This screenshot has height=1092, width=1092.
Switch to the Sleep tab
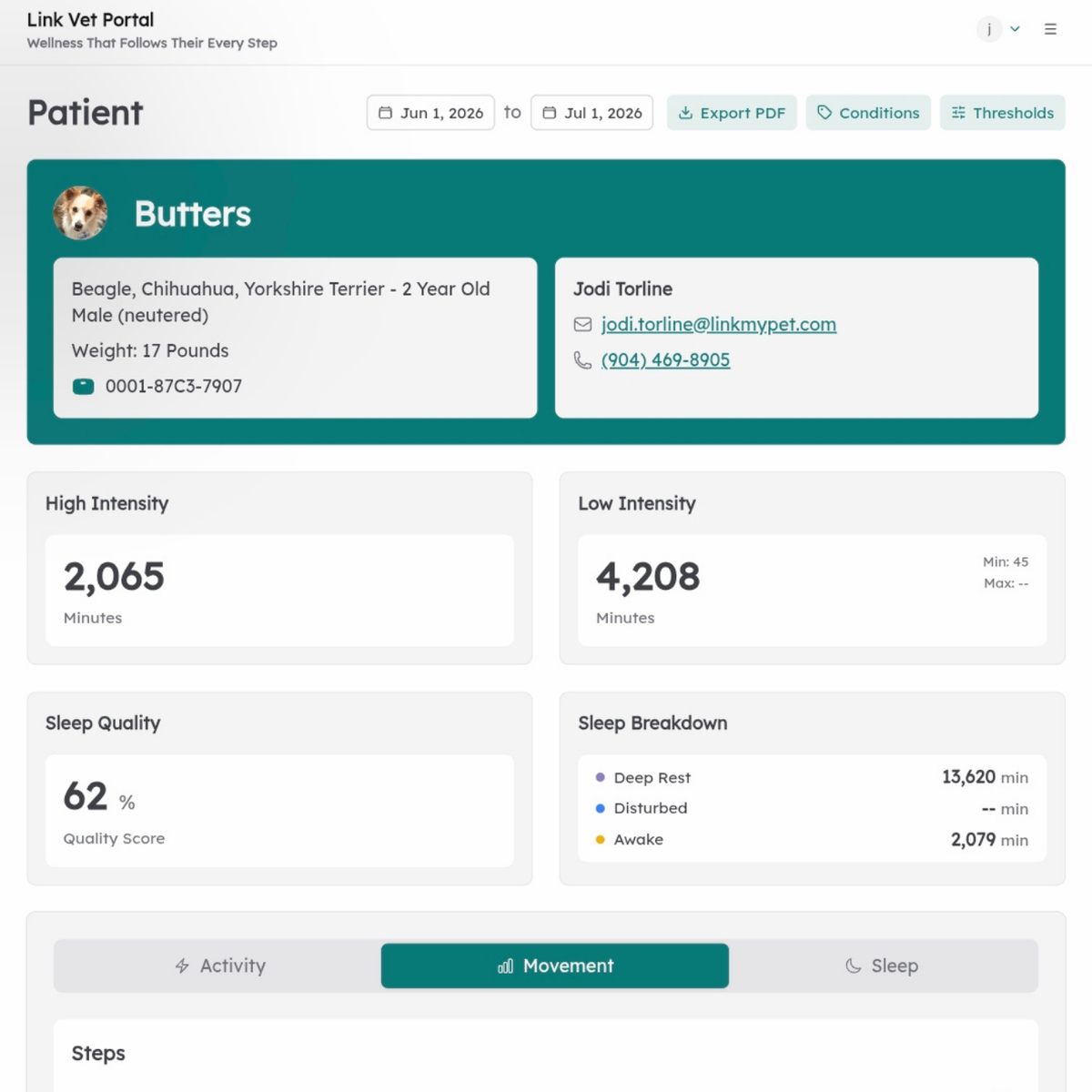(882, 966)
